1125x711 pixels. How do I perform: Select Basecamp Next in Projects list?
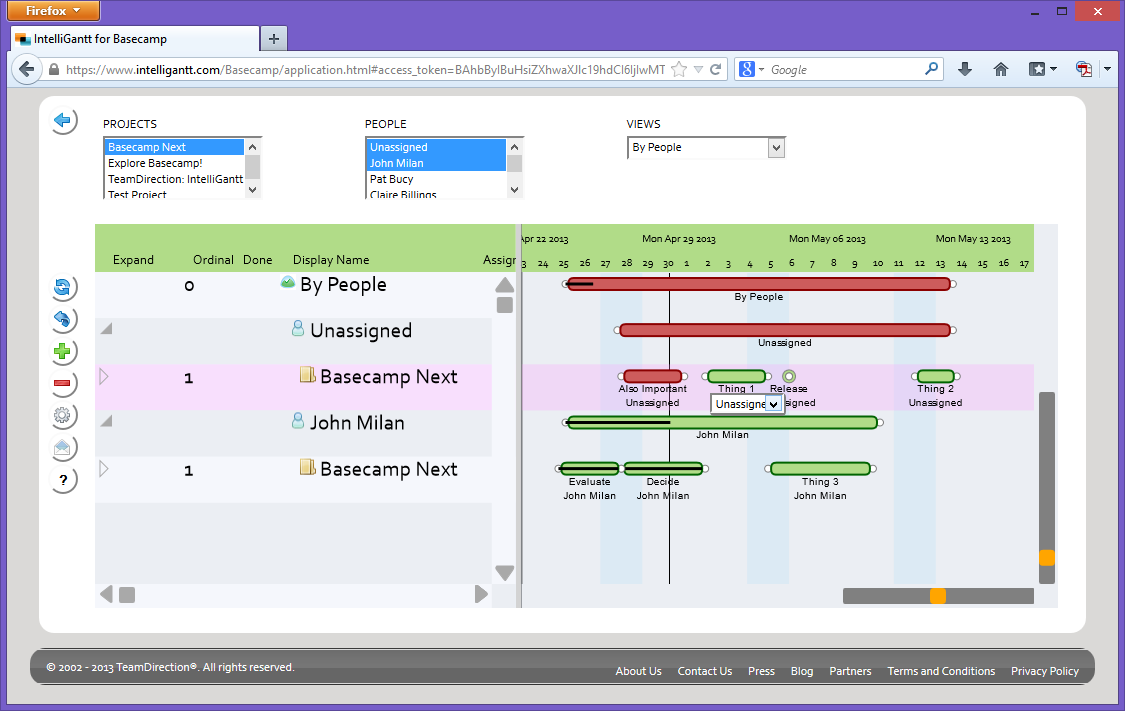point(174,147)
